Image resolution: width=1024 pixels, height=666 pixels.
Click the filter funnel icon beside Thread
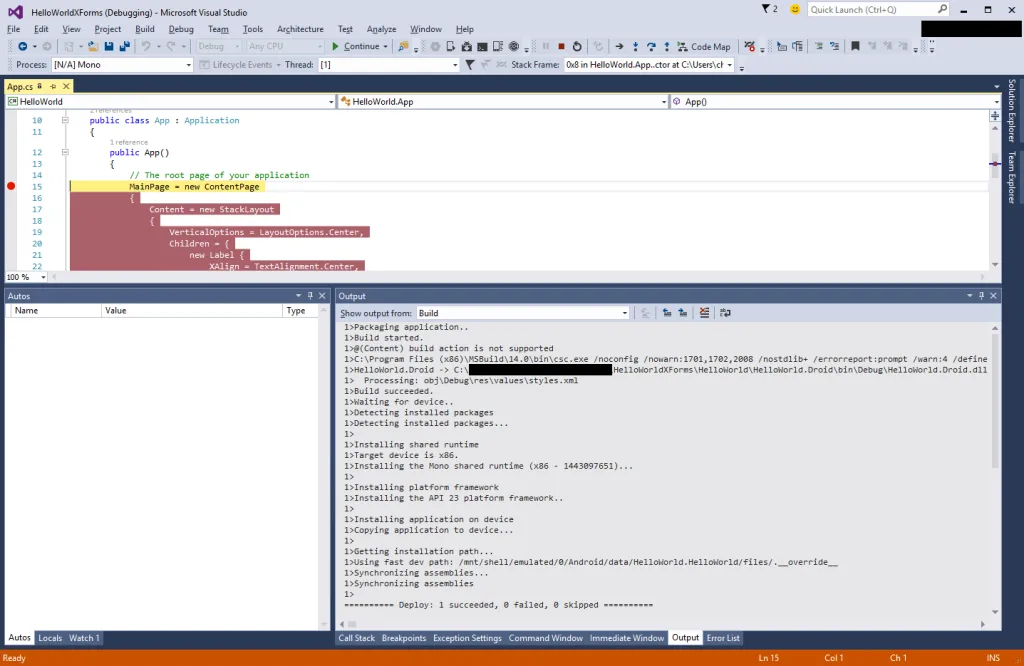[470, 65]
